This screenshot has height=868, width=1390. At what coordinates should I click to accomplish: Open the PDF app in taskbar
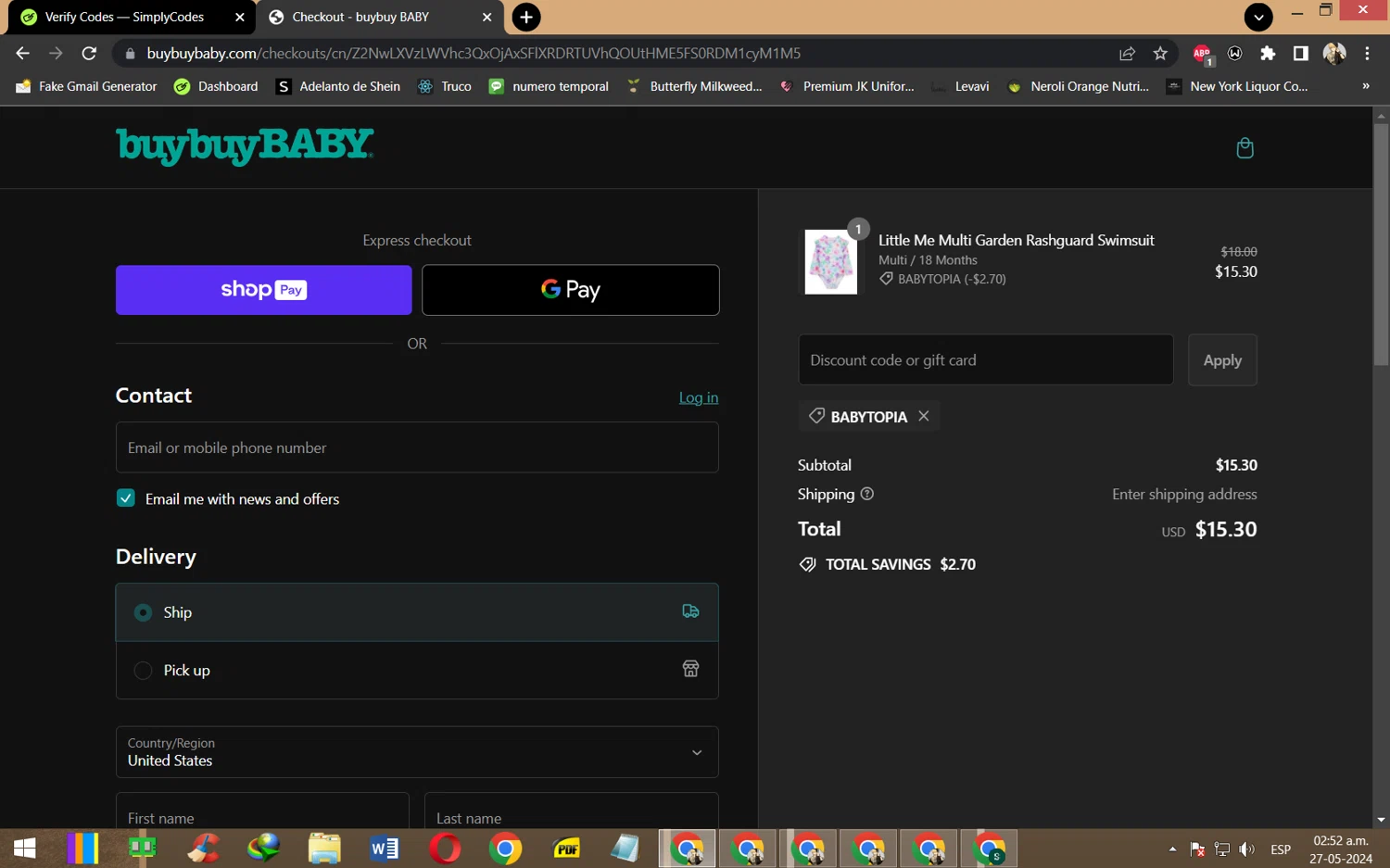pos(565,848)
